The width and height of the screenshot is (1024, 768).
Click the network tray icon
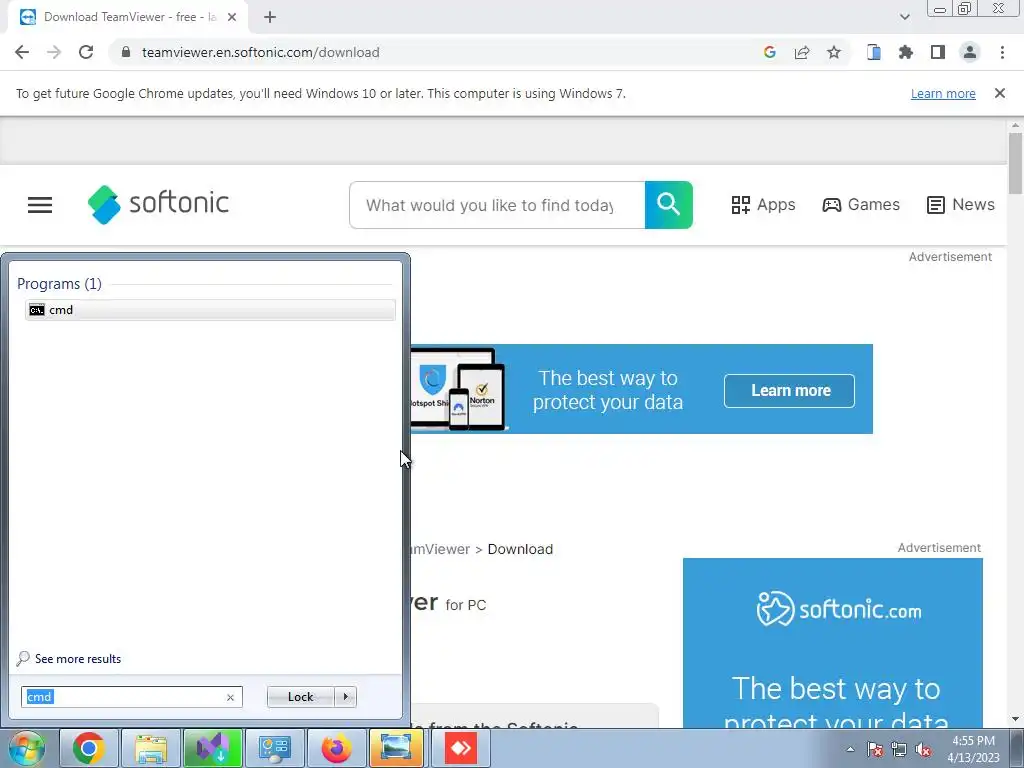pyautogui.click(x=899, y=749)
